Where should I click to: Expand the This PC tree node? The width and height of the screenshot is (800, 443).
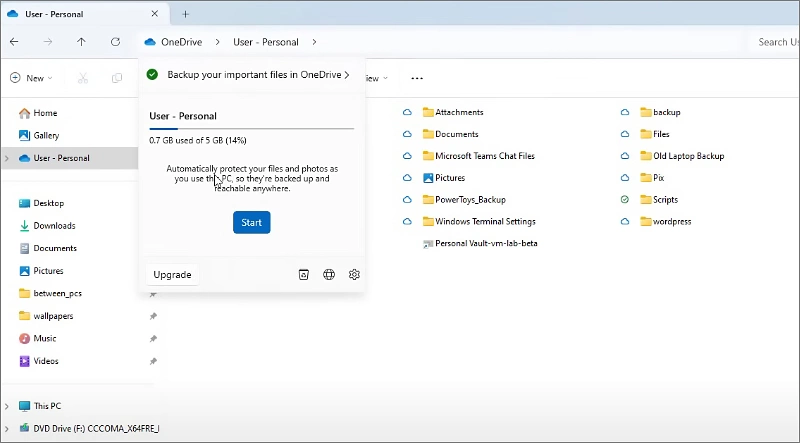pyautogui.click(x=7, y=406)
